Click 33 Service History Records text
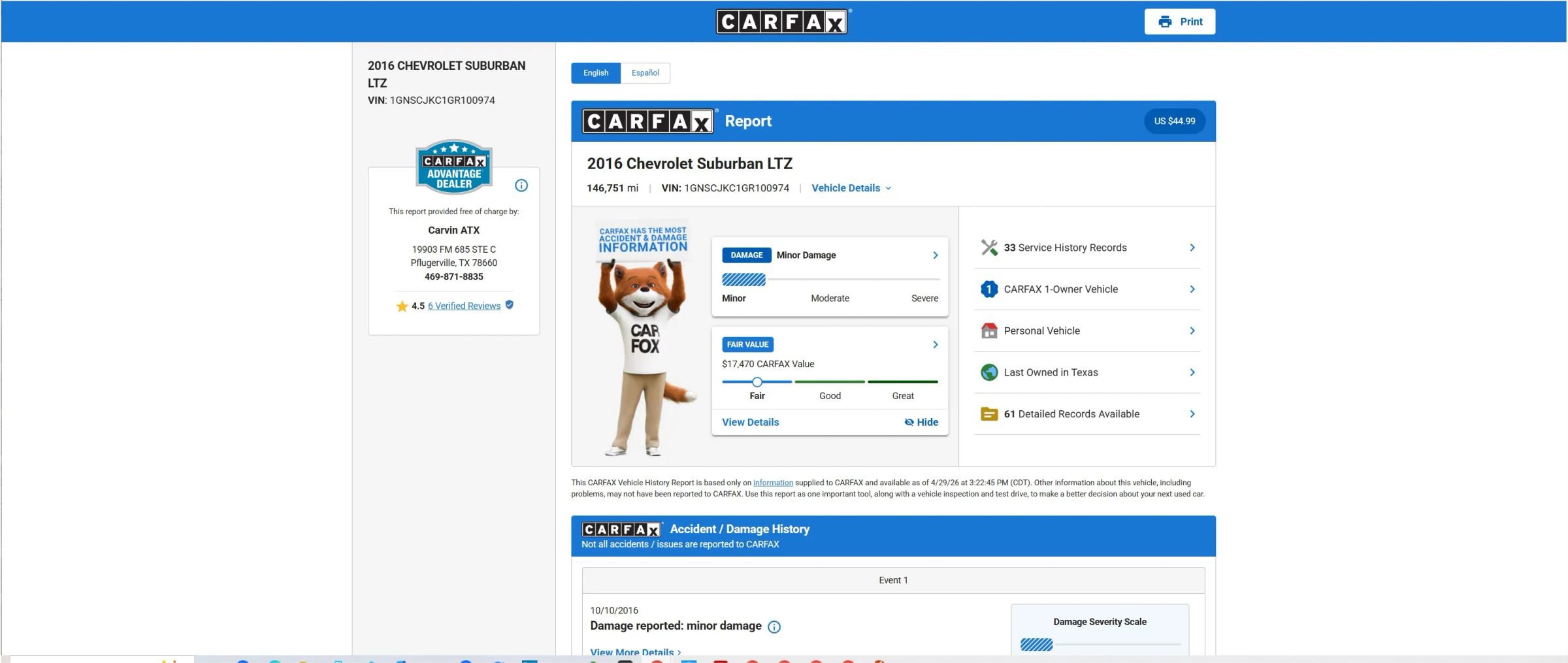The width and height of the screenshot is (1568, 663). point(1066,248)
